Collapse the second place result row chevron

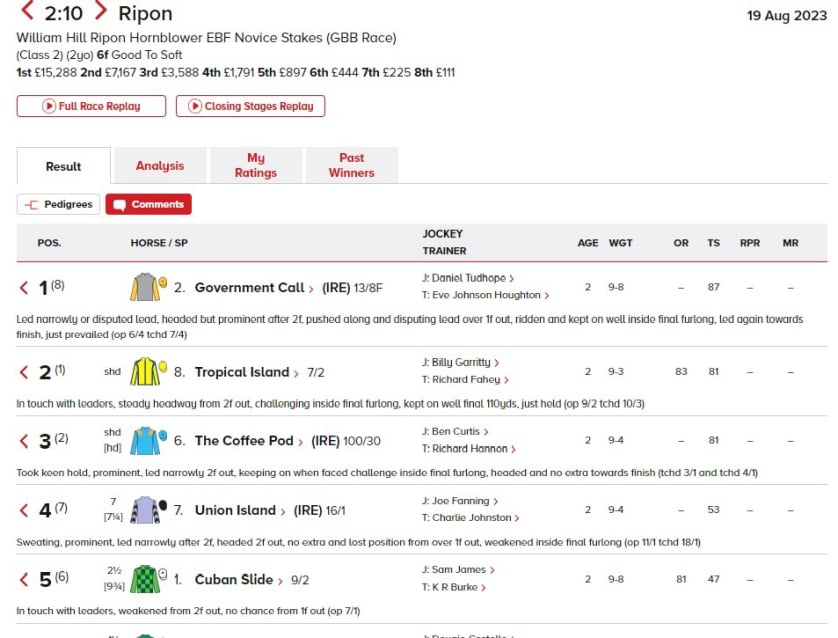click(x=25, y=373)
